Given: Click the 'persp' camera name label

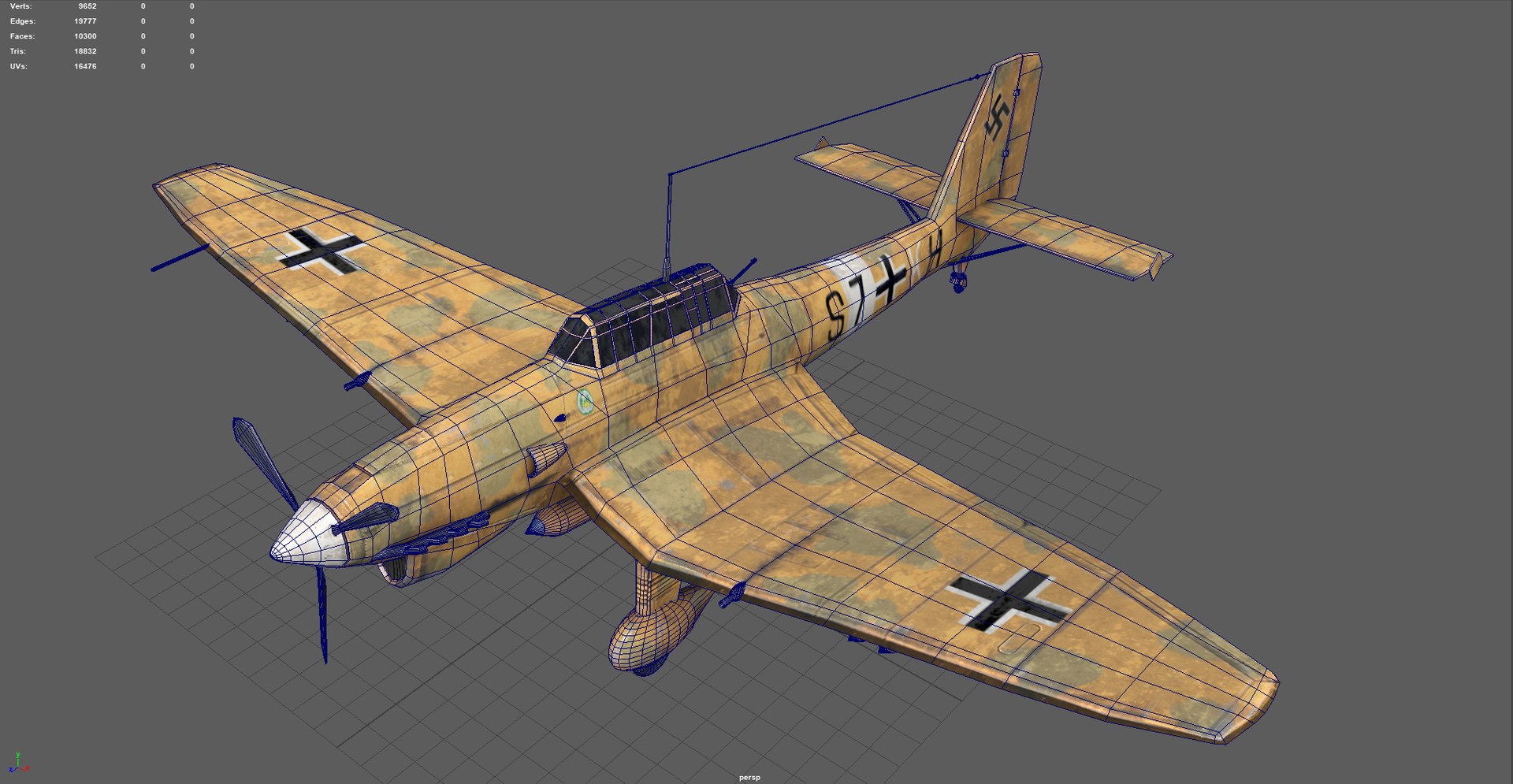Looking at the screenshot, I should point(749,777).
